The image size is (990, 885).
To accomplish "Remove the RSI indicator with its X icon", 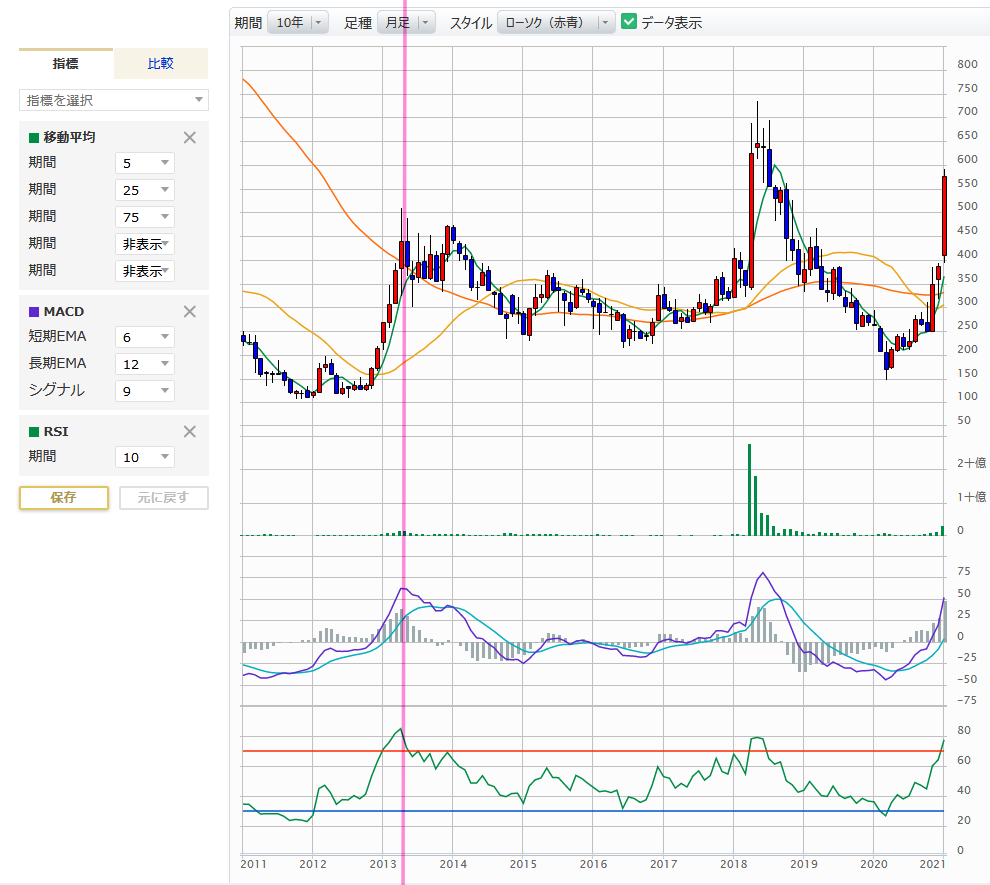I will (190, 431).
